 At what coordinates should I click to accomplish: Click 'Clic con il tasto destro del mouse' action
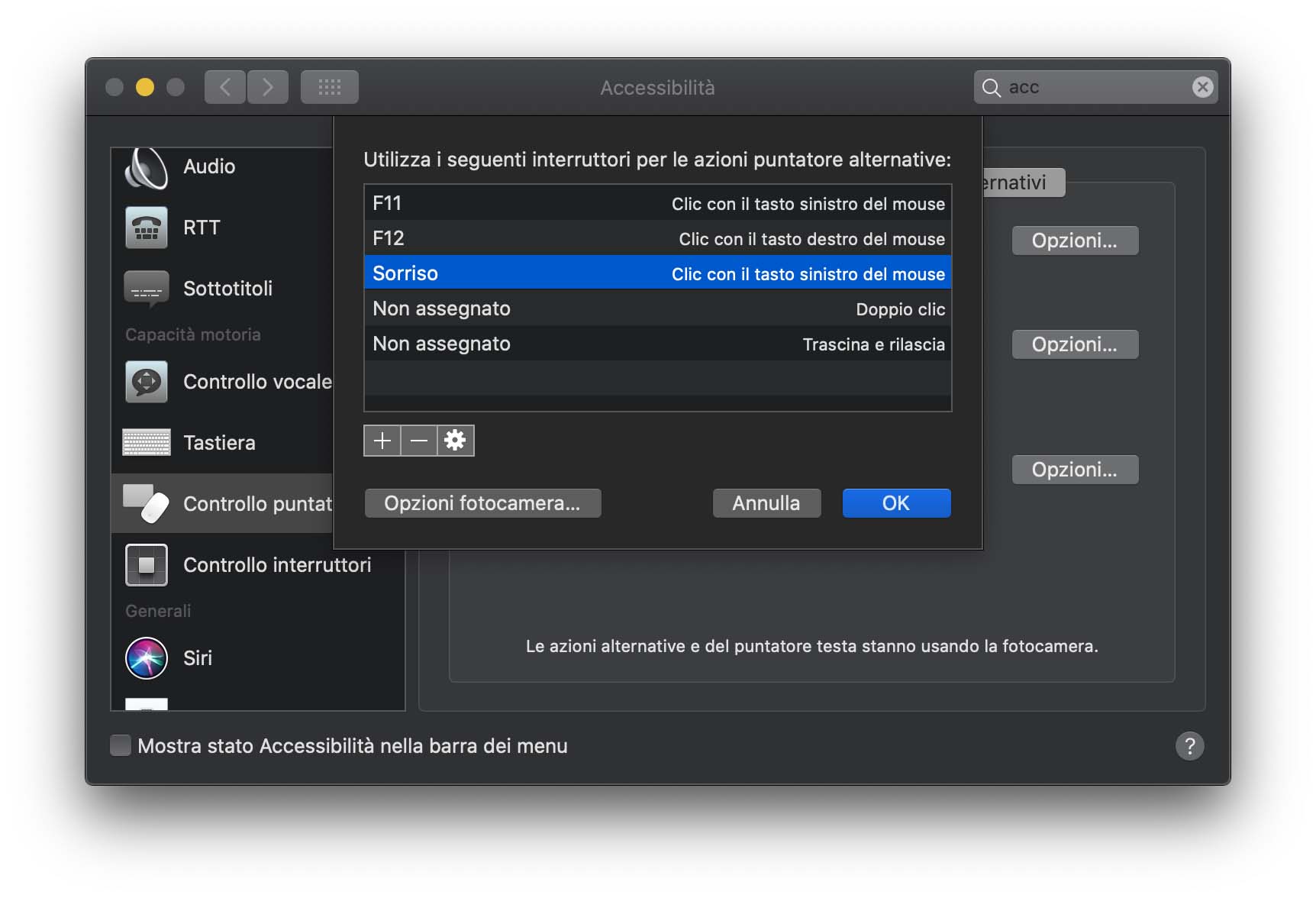coord(811,239)
